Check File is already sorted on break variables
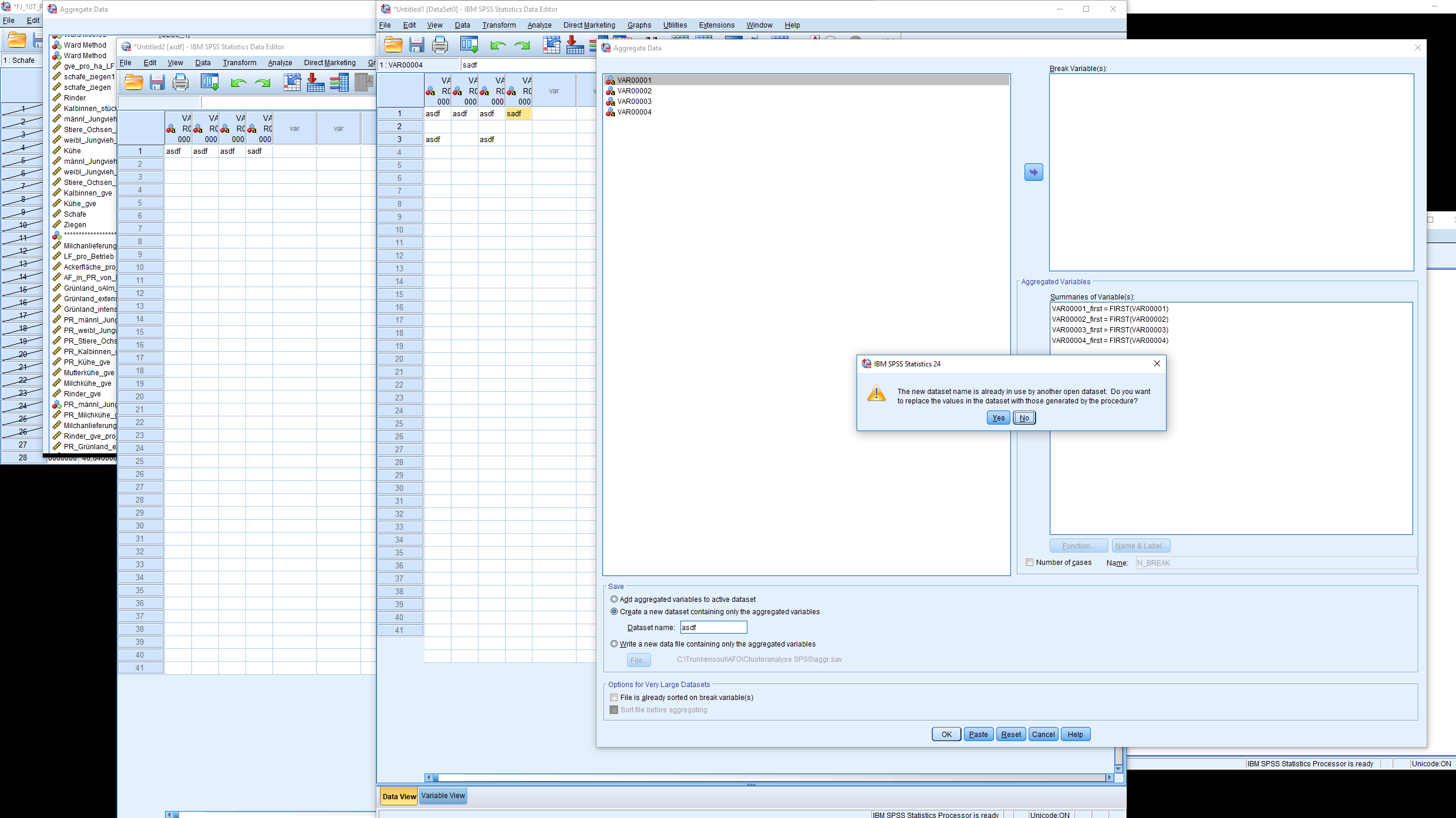Screen dimensions: 1456x818 (614, 698)
